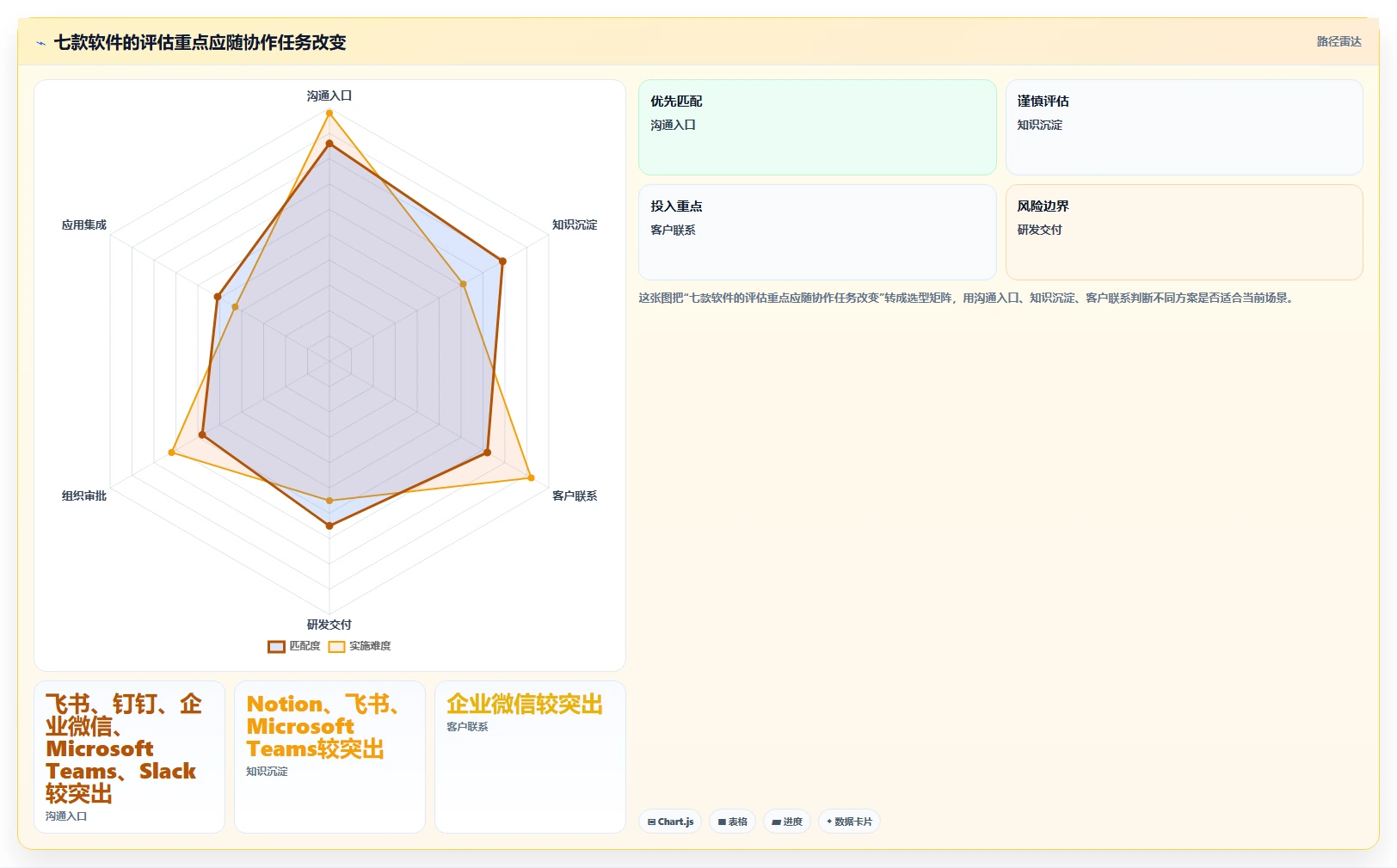The height and width of the screenshot is (868, 1397).
Task: Click the 实施难度 legend color box
Action: pos(336,647)
